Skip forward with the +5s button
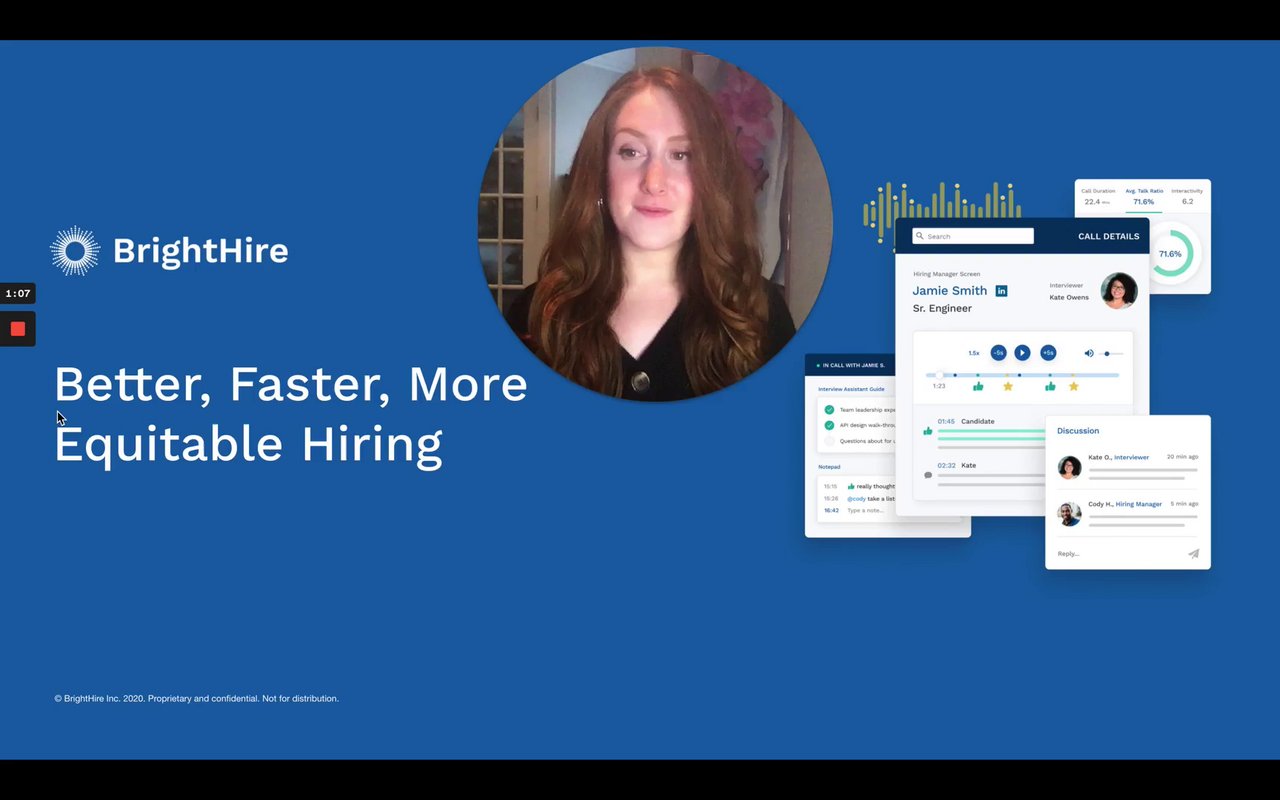 click(1048, 352)
